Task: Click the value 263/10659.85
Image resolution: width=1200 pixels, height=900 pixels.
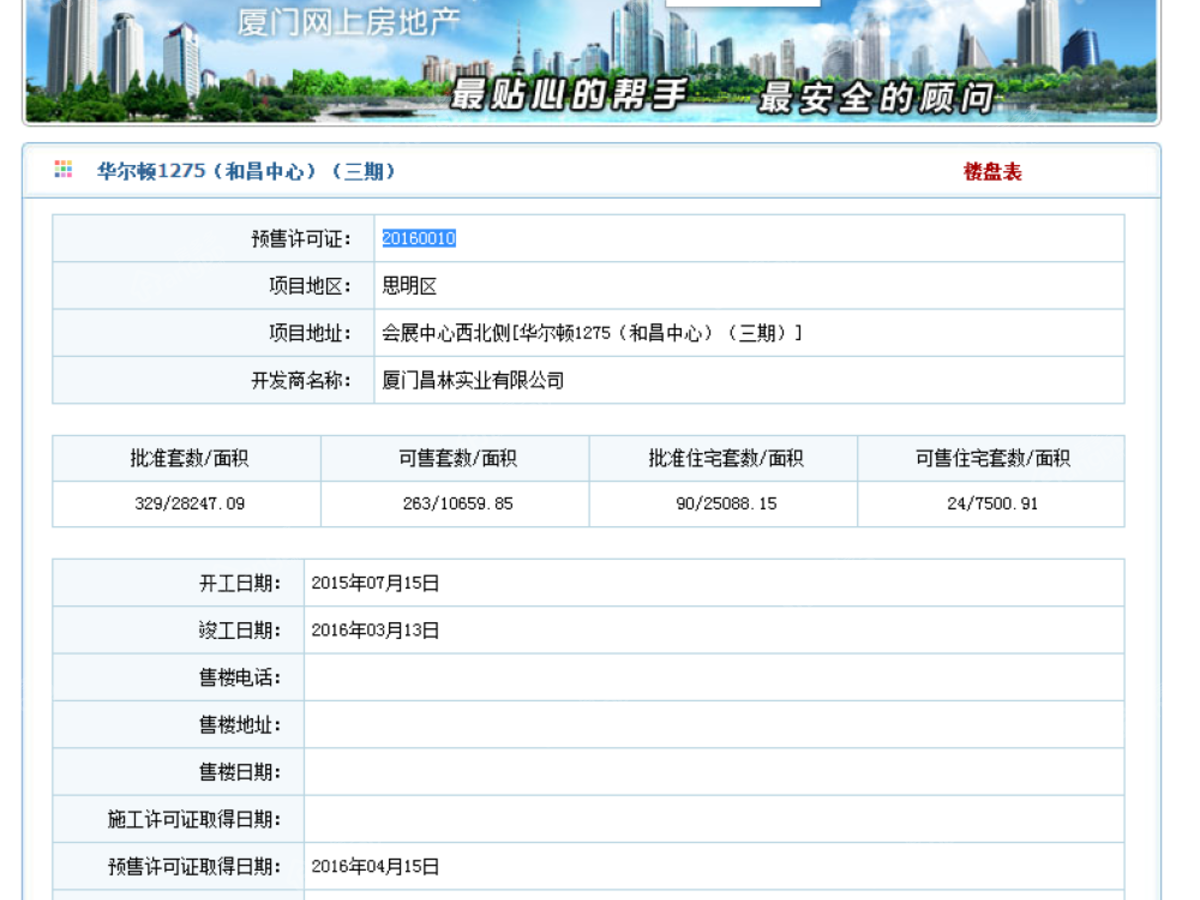Action: (x=457, y=504)
